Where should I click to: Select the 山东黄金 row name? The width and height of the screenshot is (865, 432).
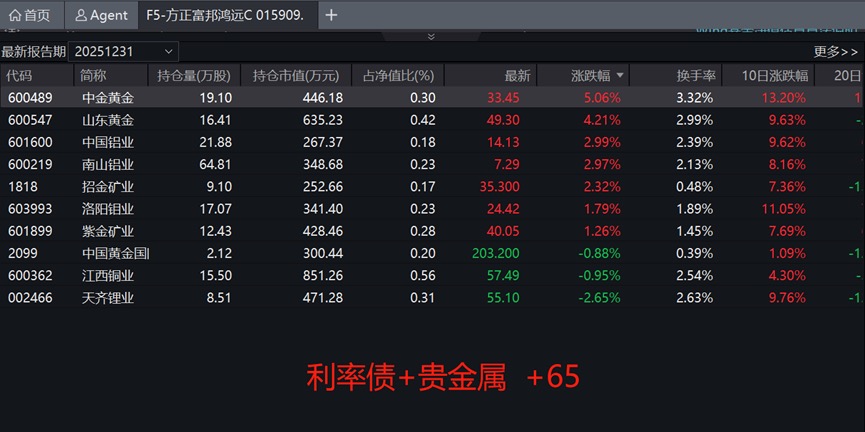(x=108, y=120)
